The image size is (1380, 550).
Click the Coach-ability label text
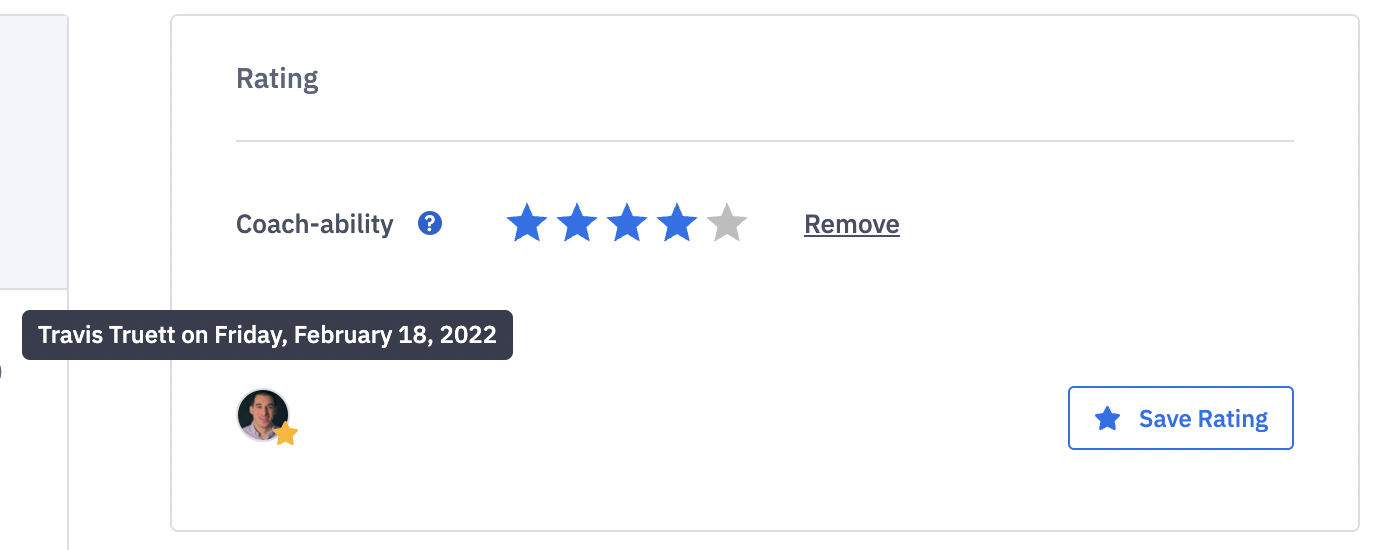click(x=315, y=224)
